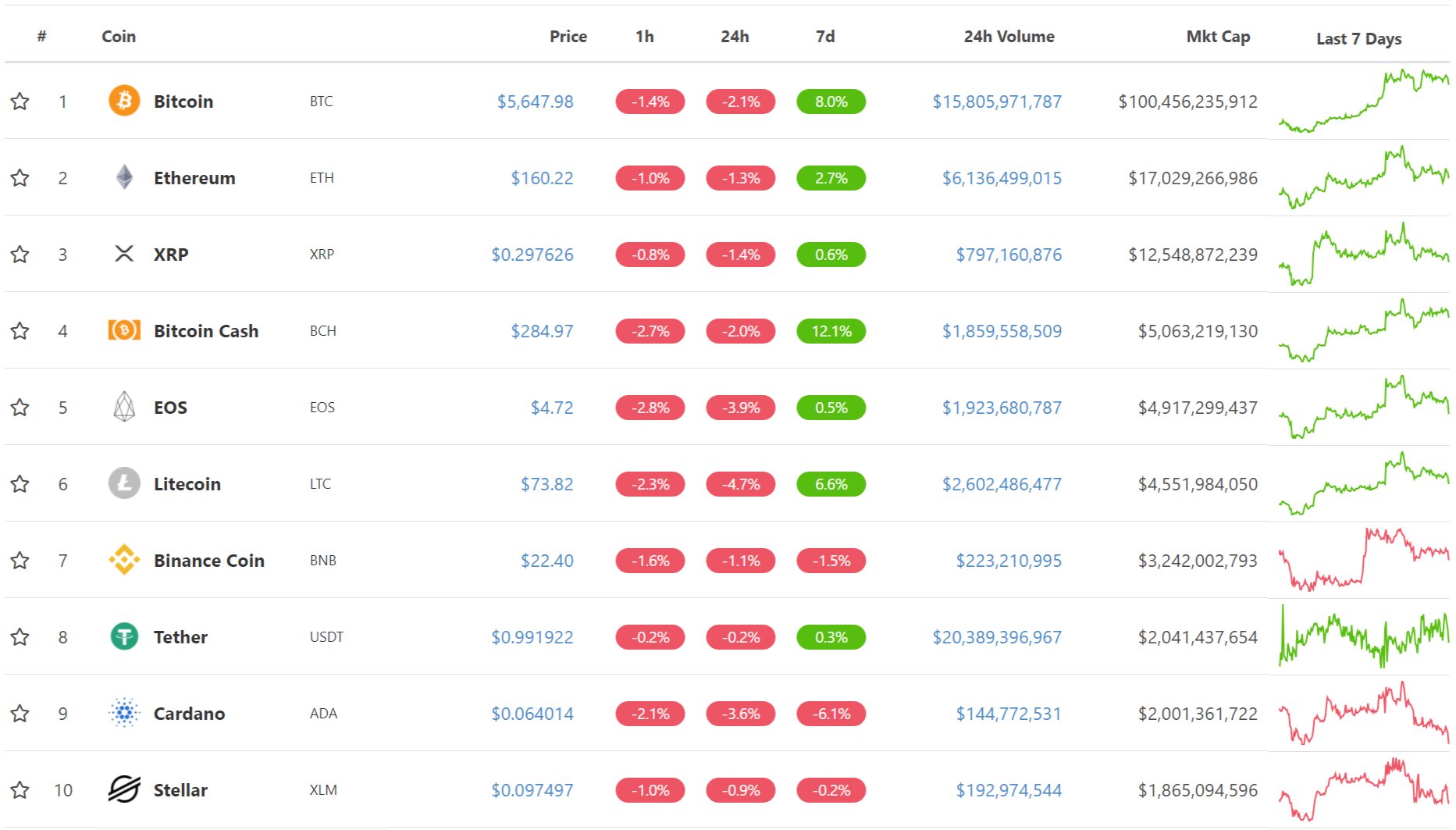Click the Stellar logo icon

(x=124, y=789)
